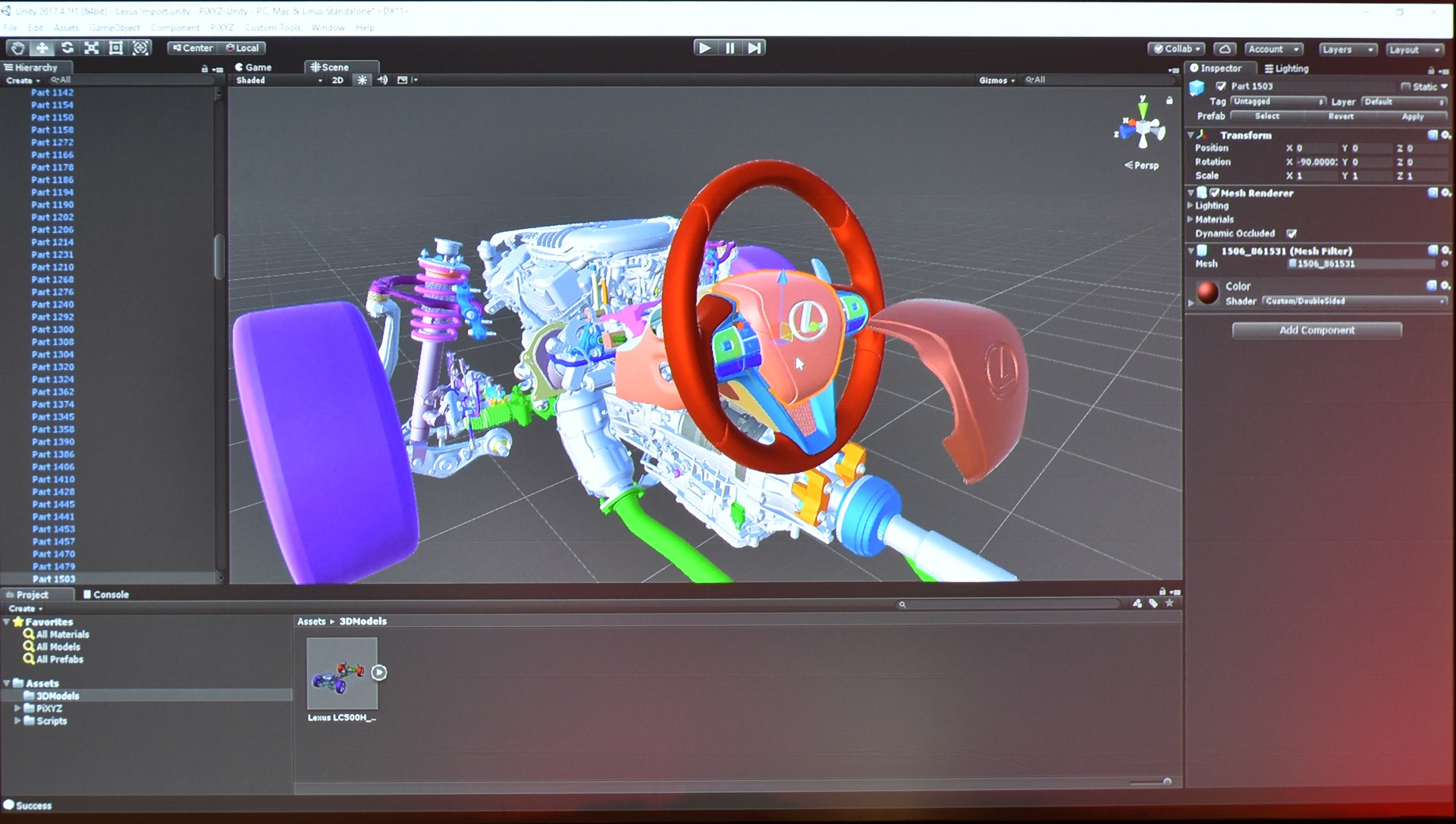The height and width of the screenshot is (824, 1456).
Task: Click project search by label icon
Action: click(x=1153, y=603)
